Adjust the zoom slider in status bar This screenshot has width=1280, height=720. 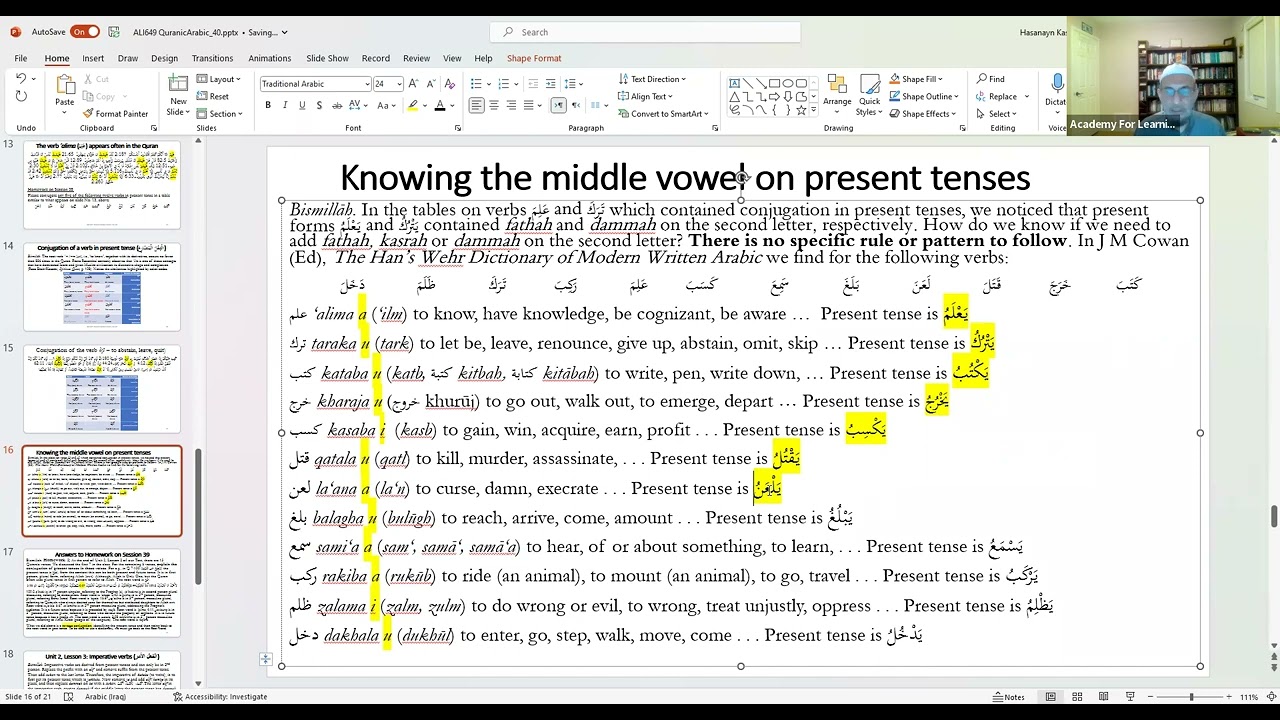(x=1190, y=696)
